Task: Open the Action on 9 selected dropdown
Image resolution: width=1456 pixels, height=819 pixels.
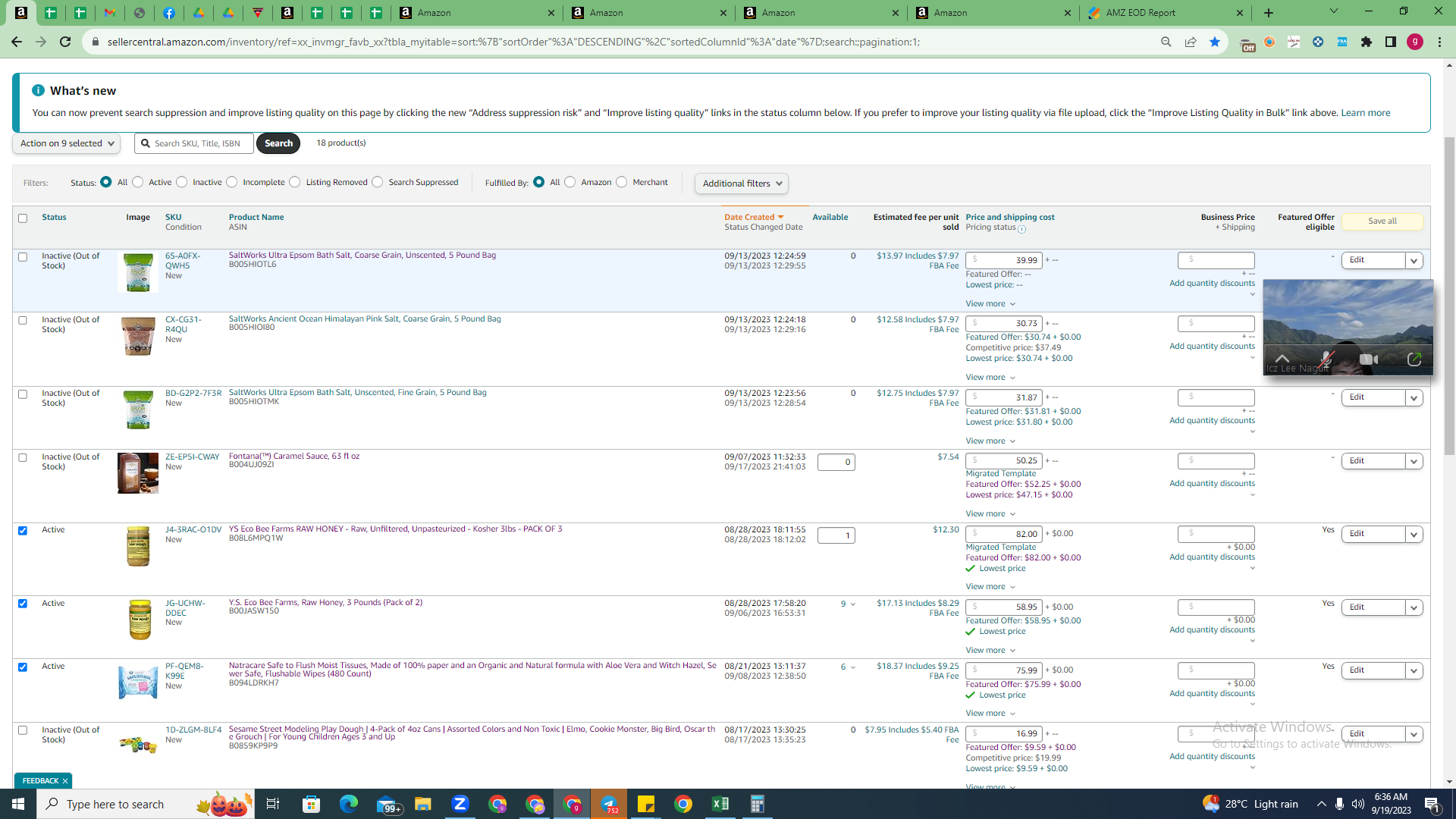Action: [x=67, y=143]
